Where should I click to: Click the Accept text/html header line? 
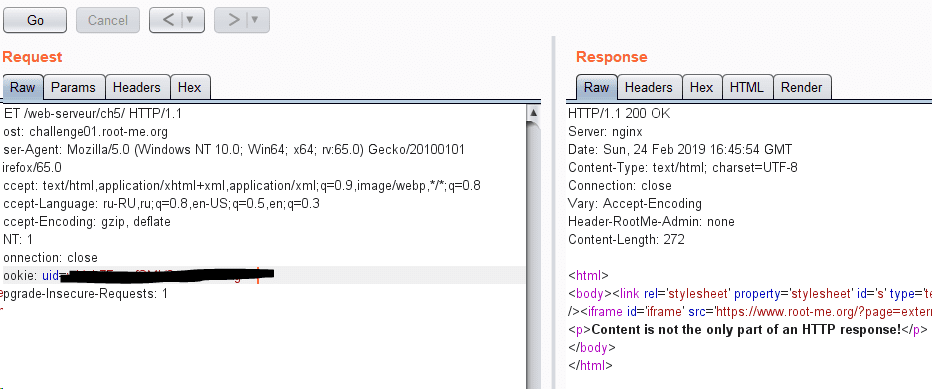(x=242, y=186)
